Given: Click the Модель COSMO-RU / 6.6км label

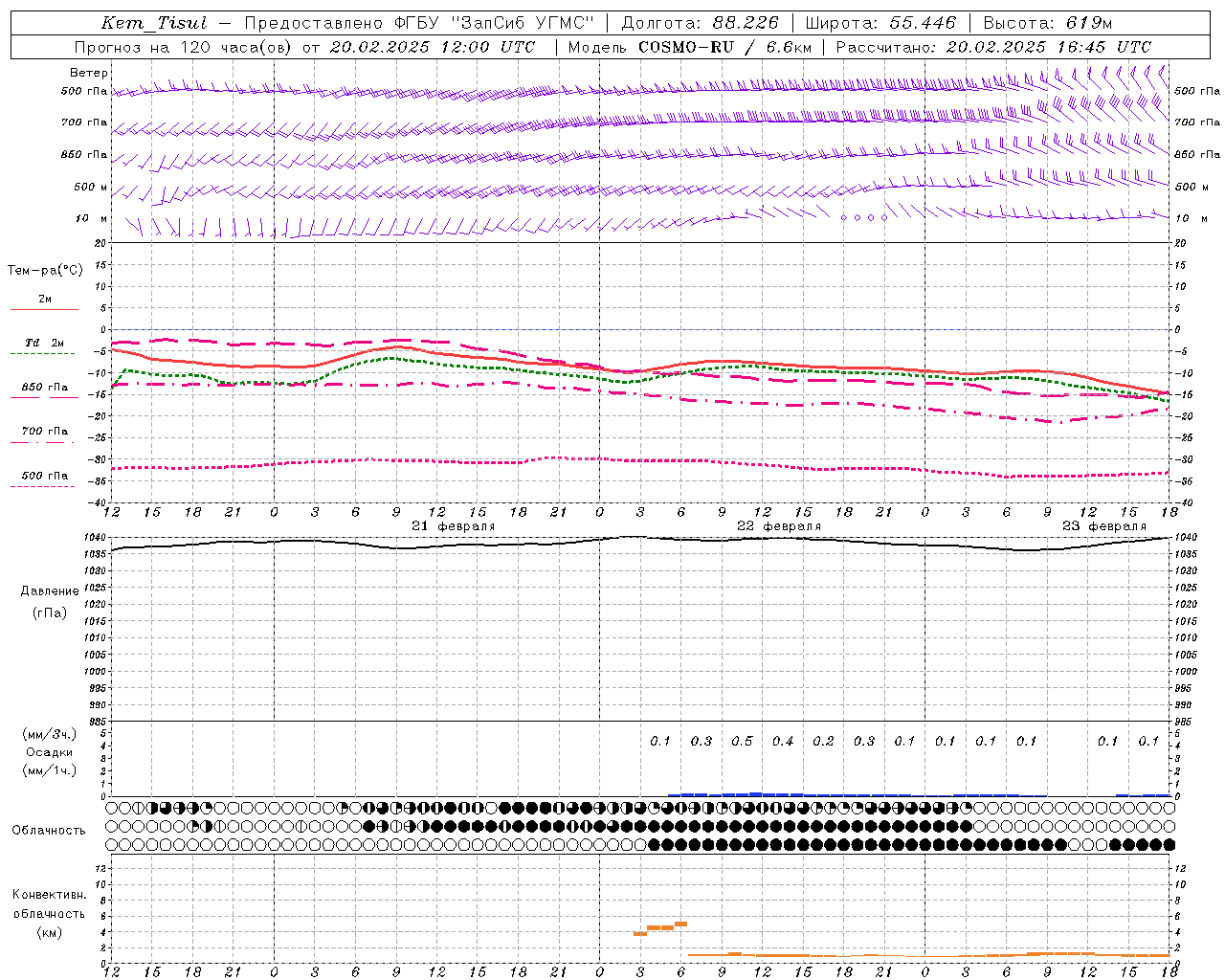Looking at the screenshot, I should coord(690,47).
